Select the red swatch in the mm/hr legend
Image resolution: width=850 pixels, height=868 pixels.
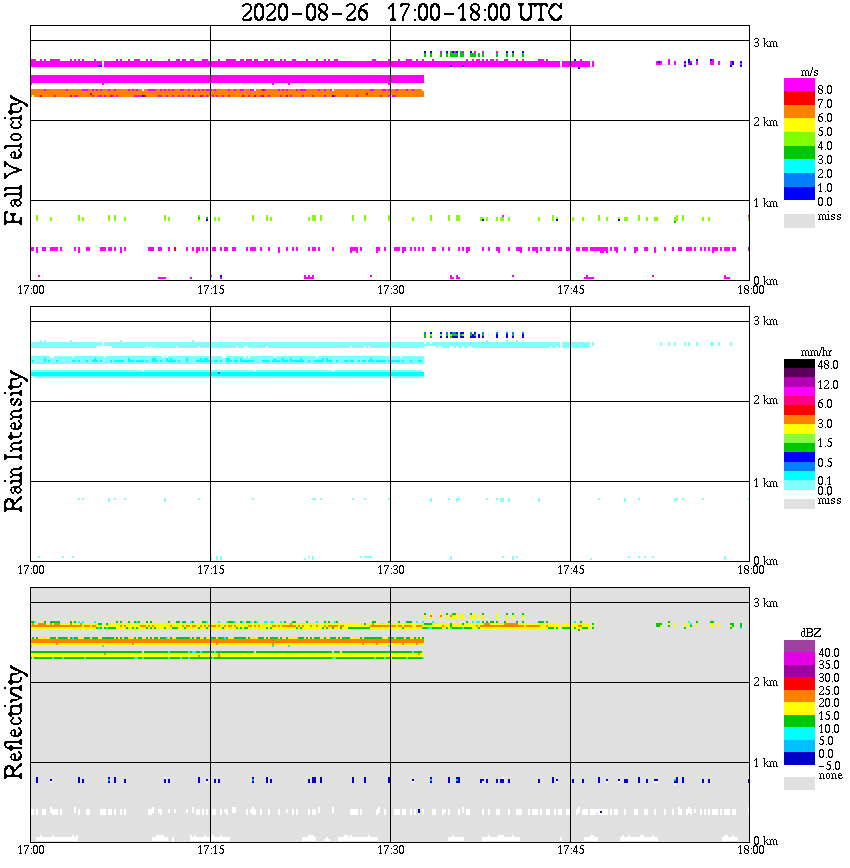(x=799, y=410)
